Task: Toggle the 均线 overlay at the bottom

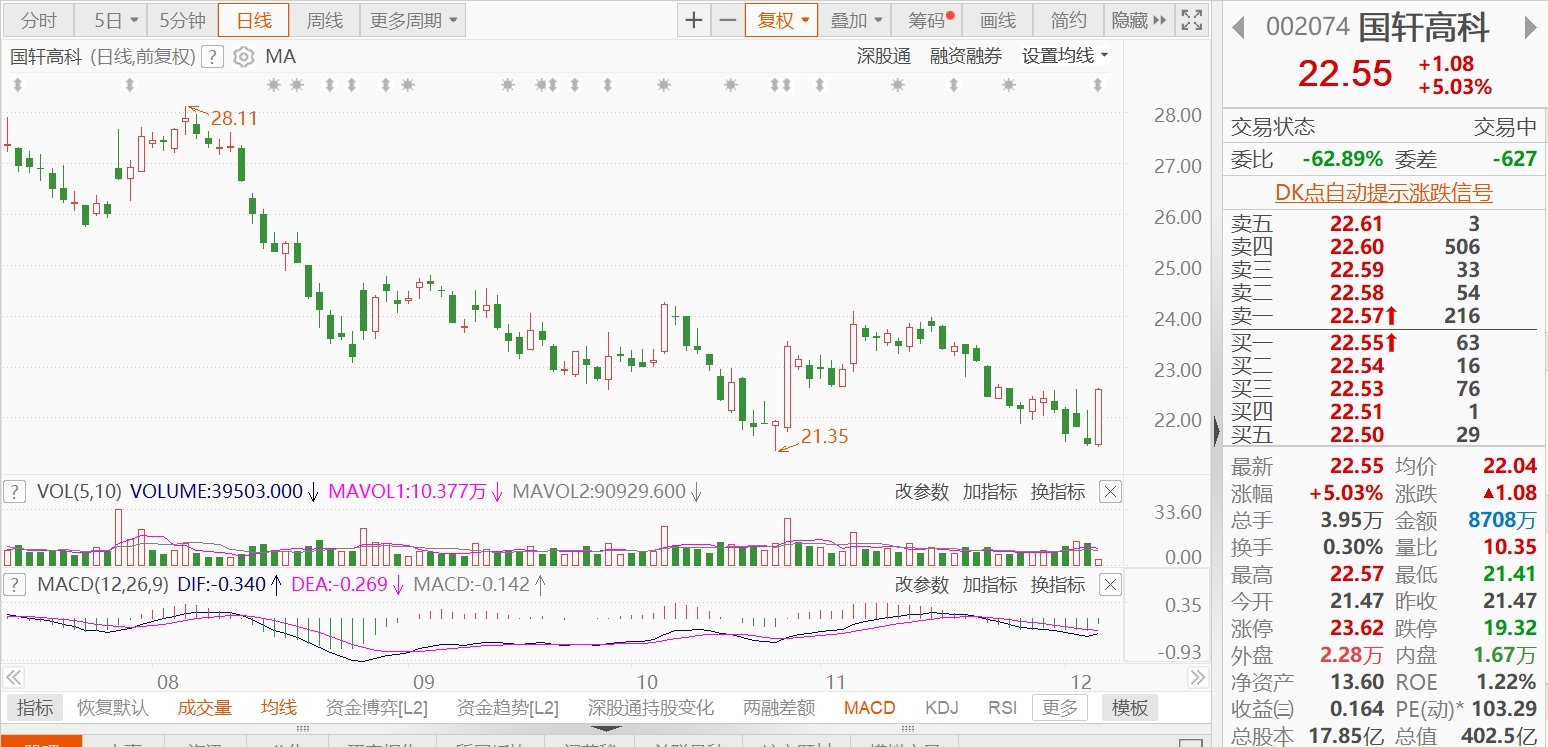Action: [x=279, y=708]
